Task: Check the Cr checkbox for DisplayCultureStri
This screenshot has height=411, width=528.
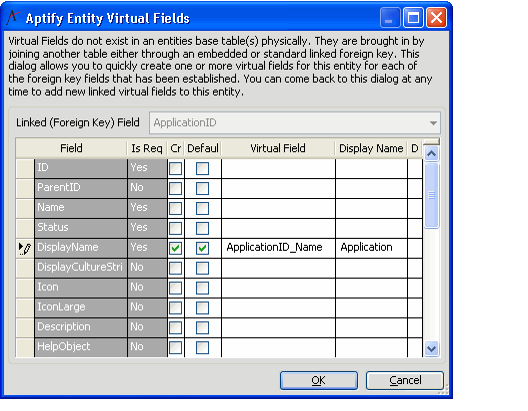Action: coord(175,268)
